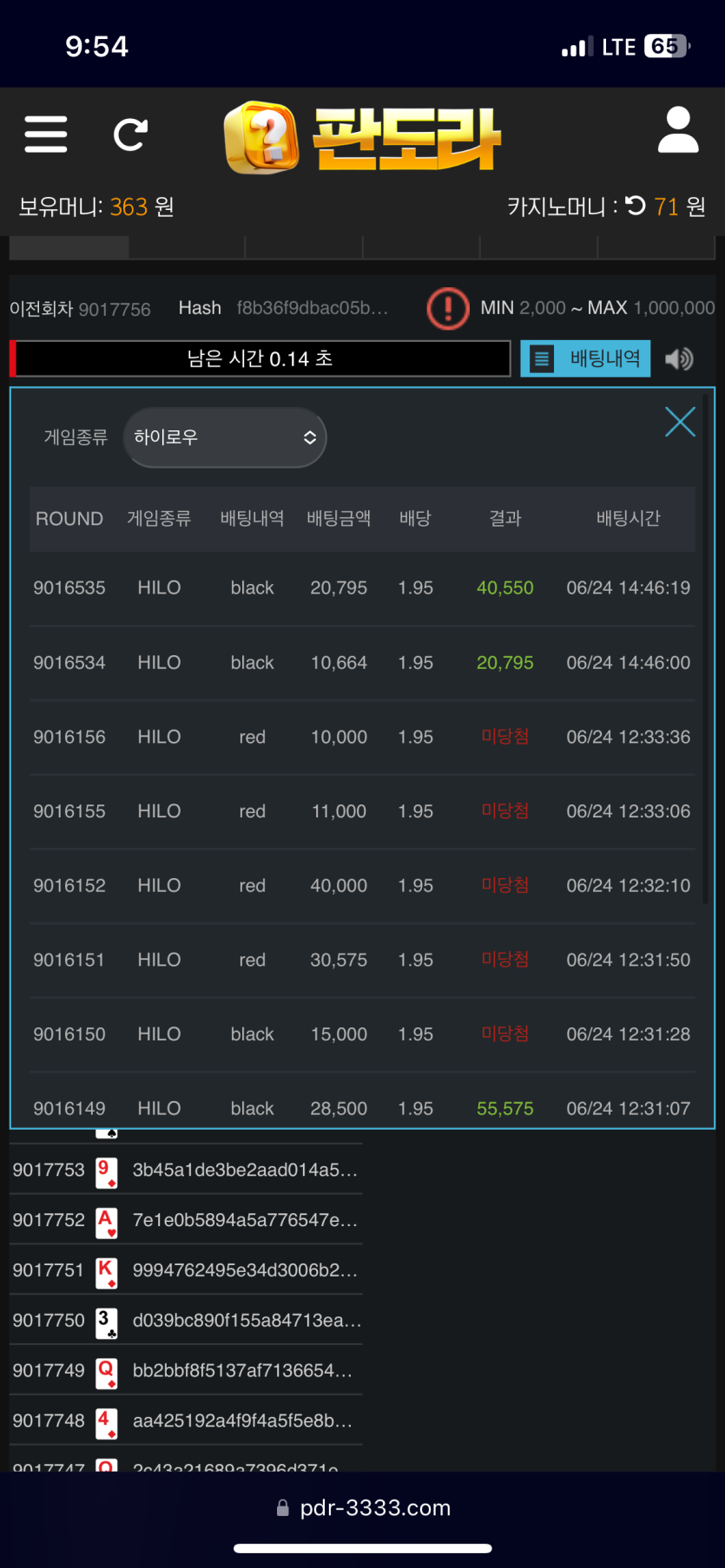This screenshot has width=725, height=1568.
Task: Expand the 하이로우 game type dropdown
Action: tap(225, 437)
